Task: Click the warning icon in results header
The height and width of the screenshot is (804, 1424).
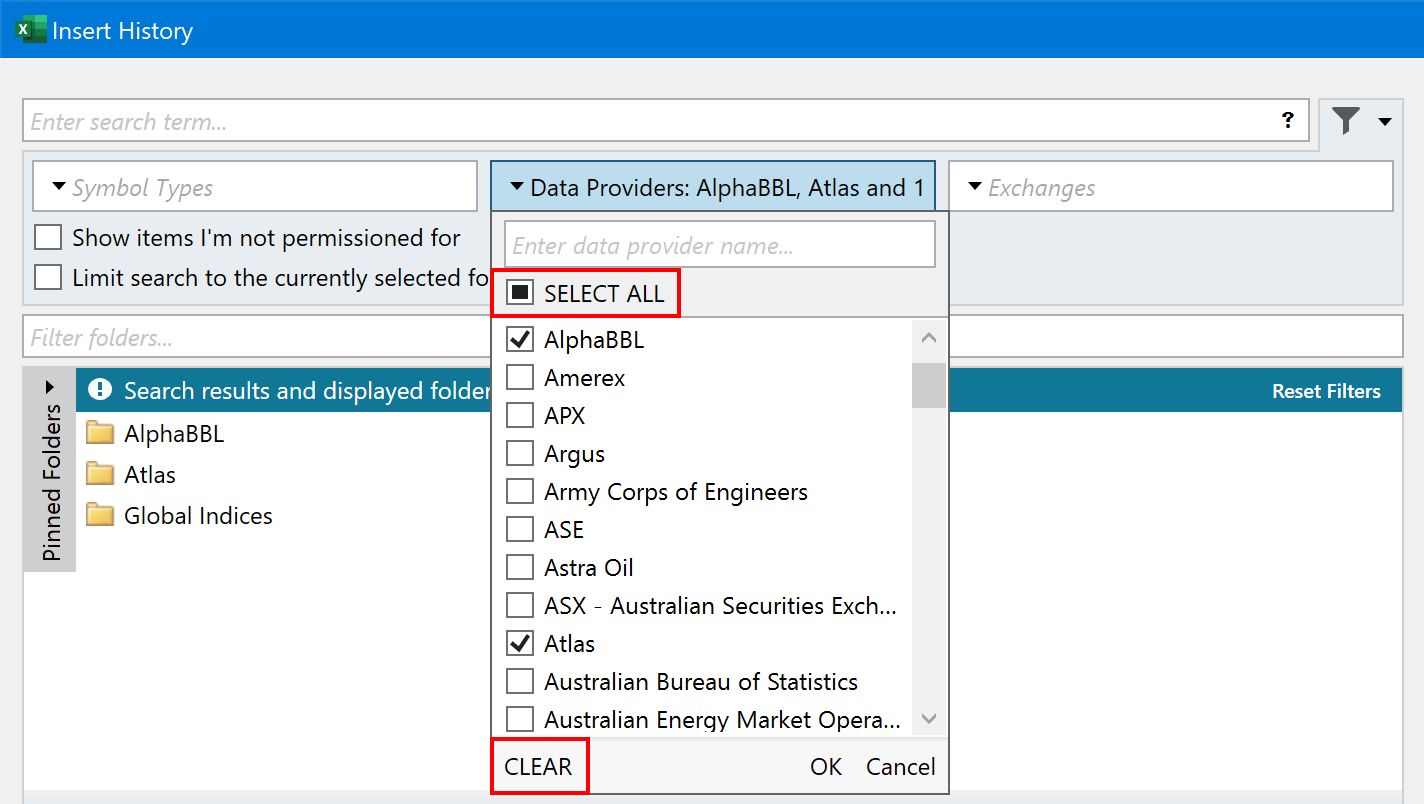Action: pos(100,390)
